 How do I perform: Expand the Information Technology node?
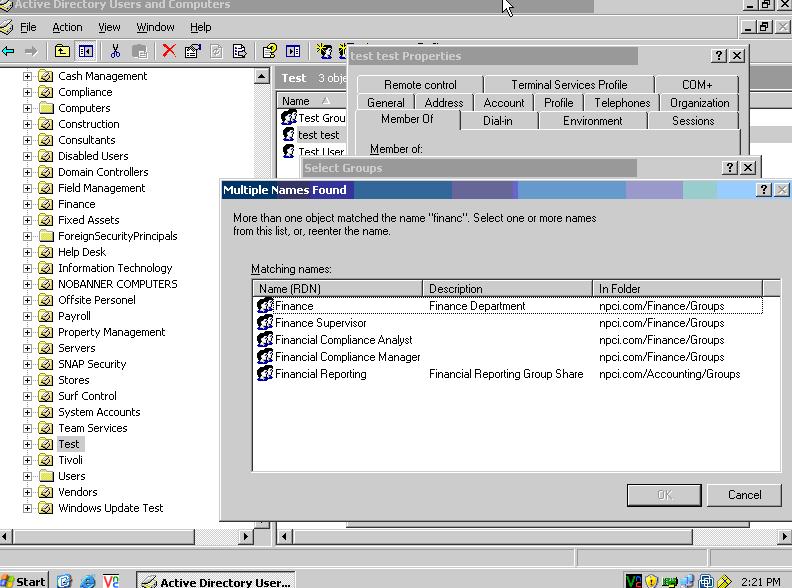27,268
